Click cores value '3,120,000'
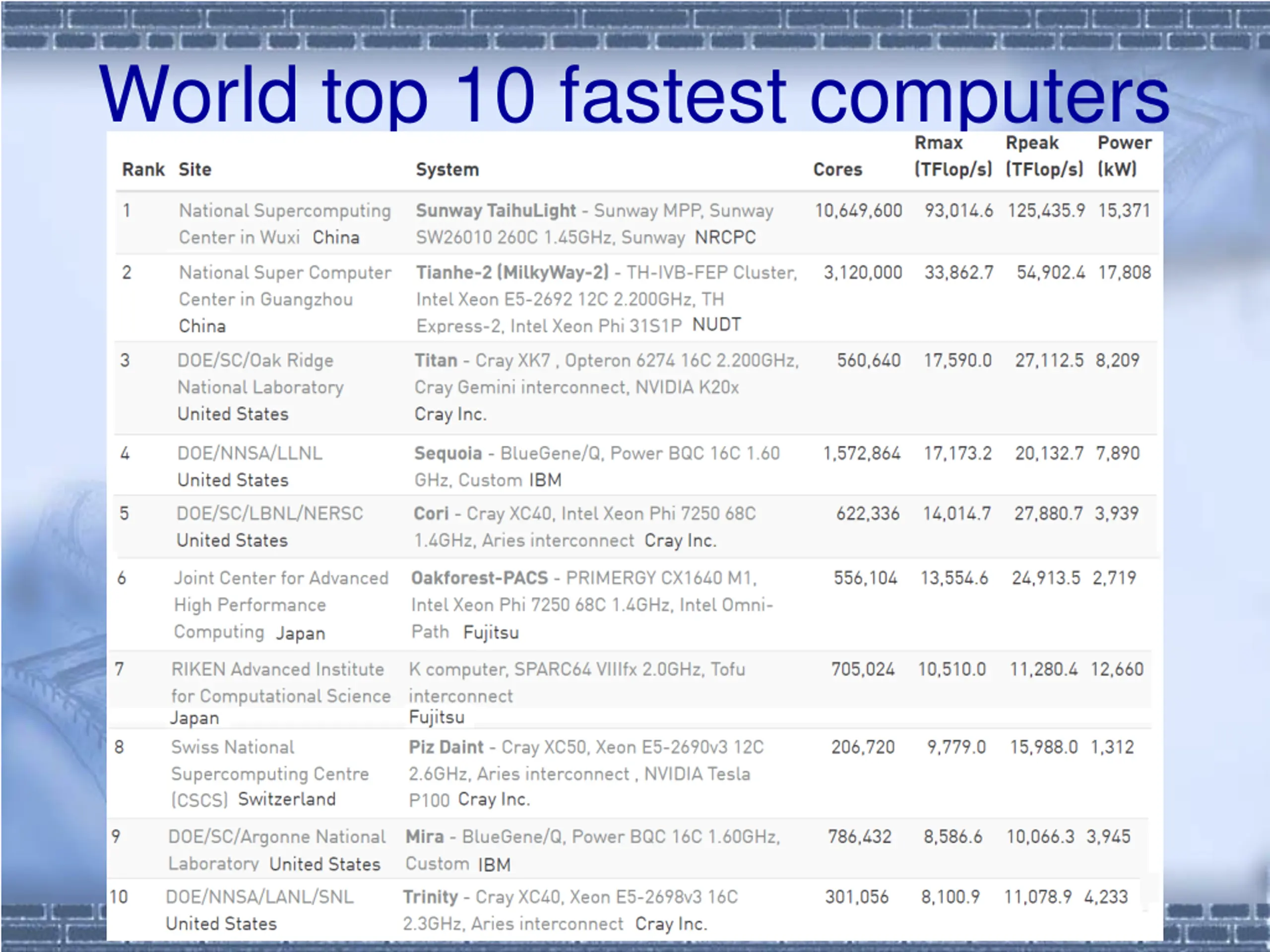Viewport: 1270px width, 952px height. click(x=863, y=273)
